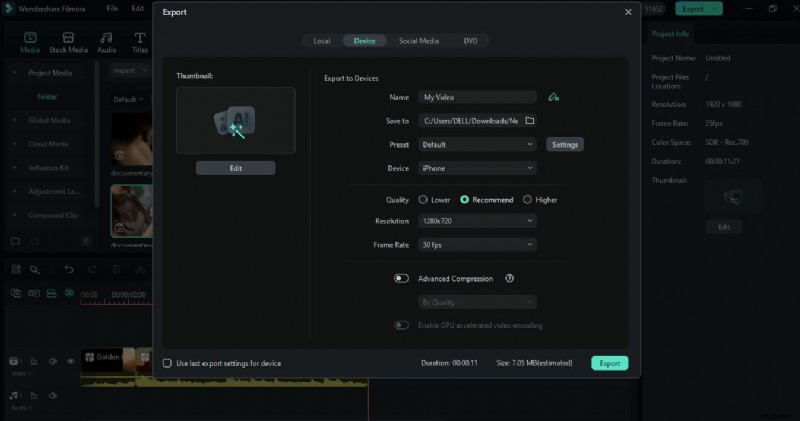Open the Frame Rate 30 fps dropdown

477,245
